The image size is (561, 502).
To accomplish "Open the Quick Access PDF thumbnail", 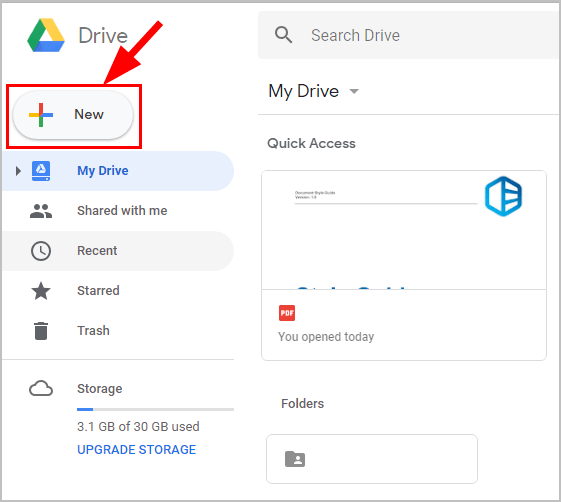I will point(404,265).
